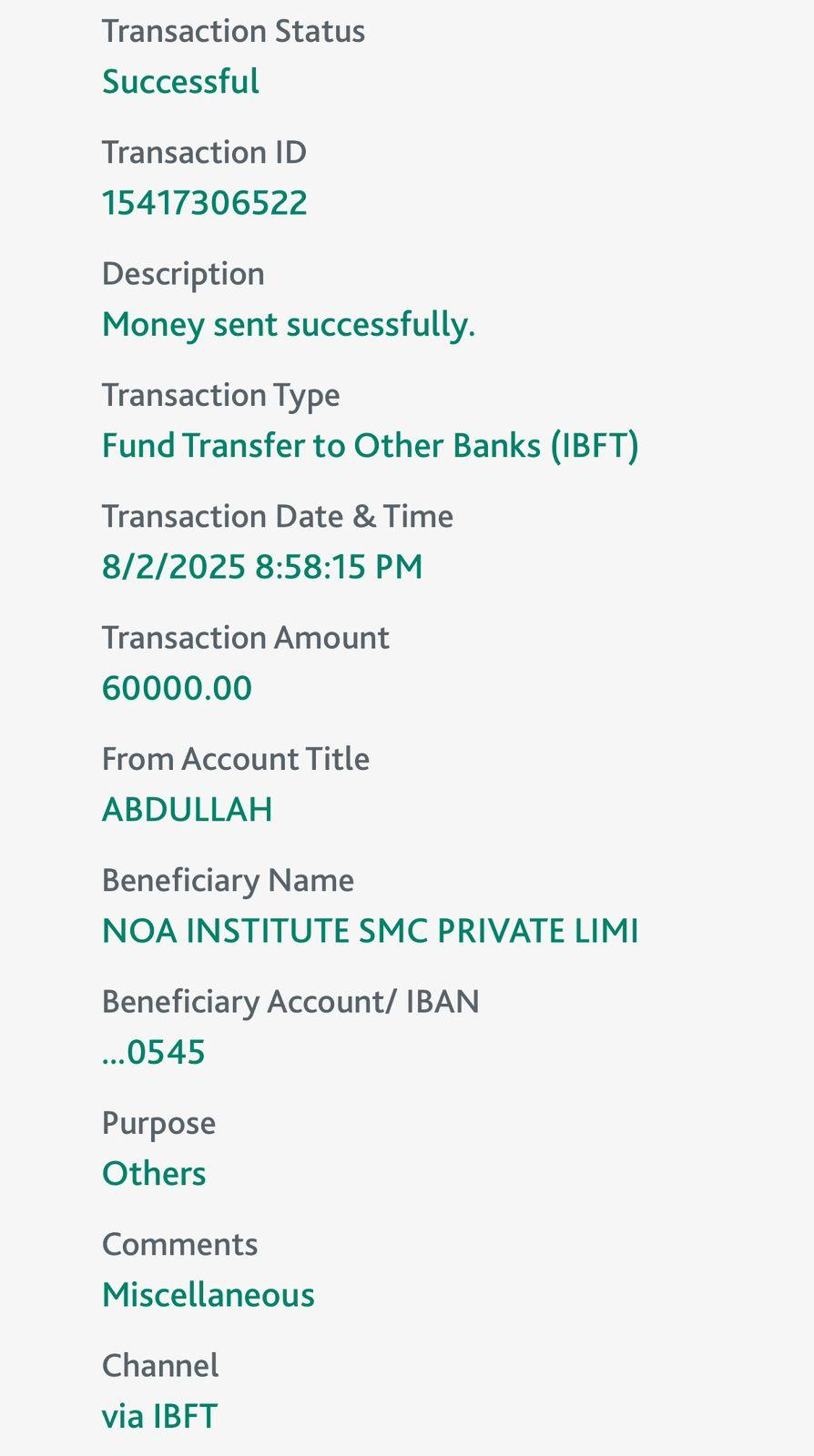Click the Successful transaction status value
Viewport: 814px width, 1456px height.
coord(180,82)
